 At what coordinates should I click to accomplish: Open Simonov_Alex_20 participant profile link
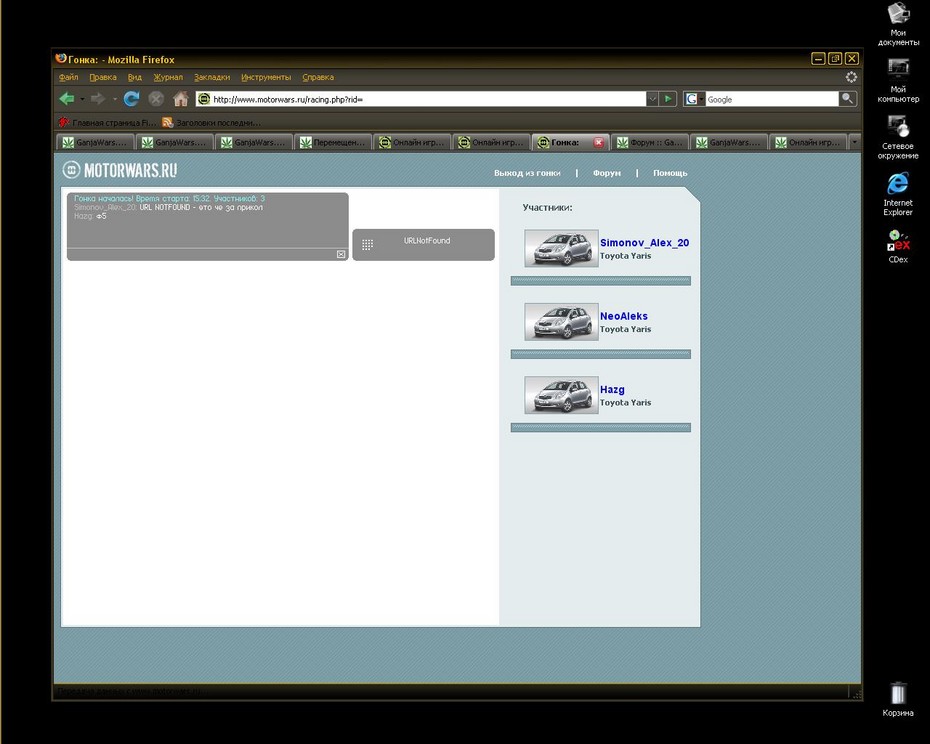click(644, 243)
